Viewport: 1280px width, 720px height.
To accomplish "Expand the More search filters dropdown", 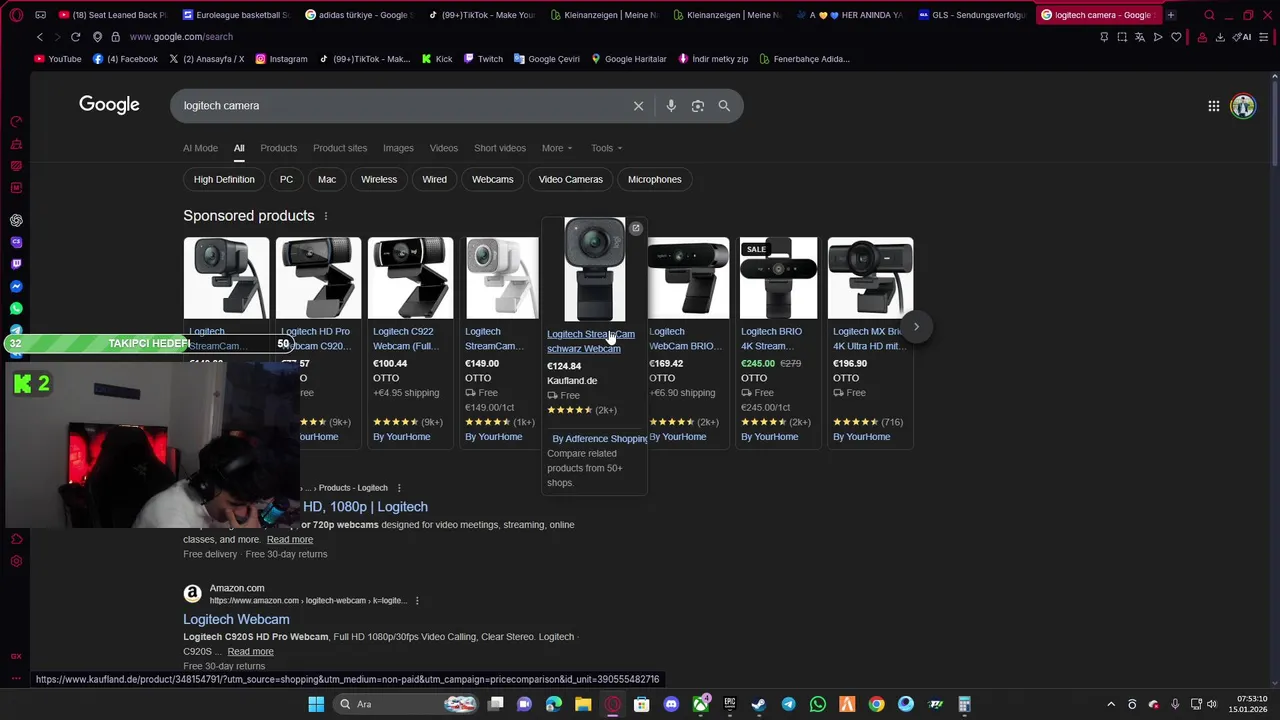I will point(557,148).
